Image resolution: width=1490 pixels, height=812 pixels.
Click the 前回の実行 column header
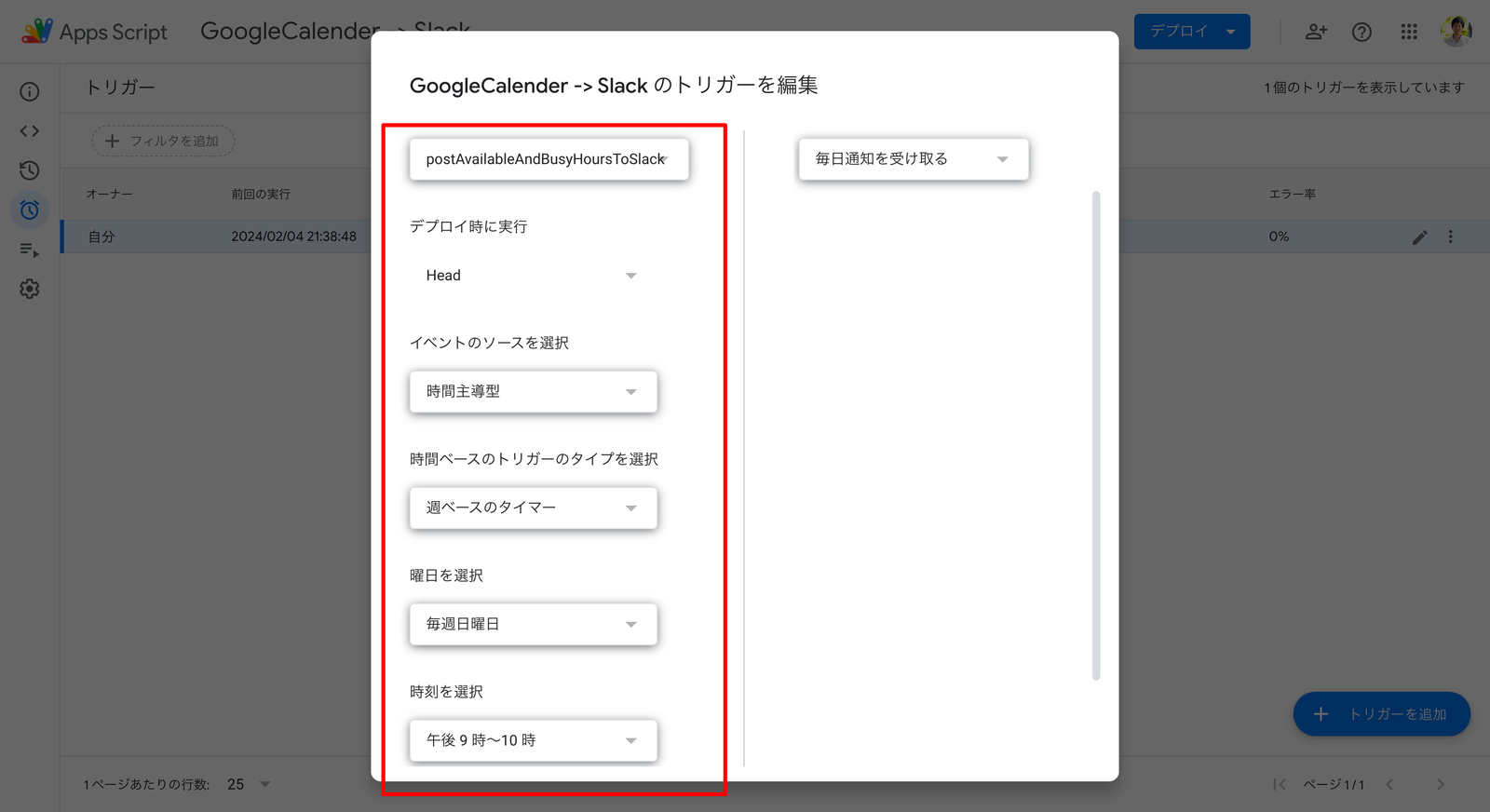261,194
